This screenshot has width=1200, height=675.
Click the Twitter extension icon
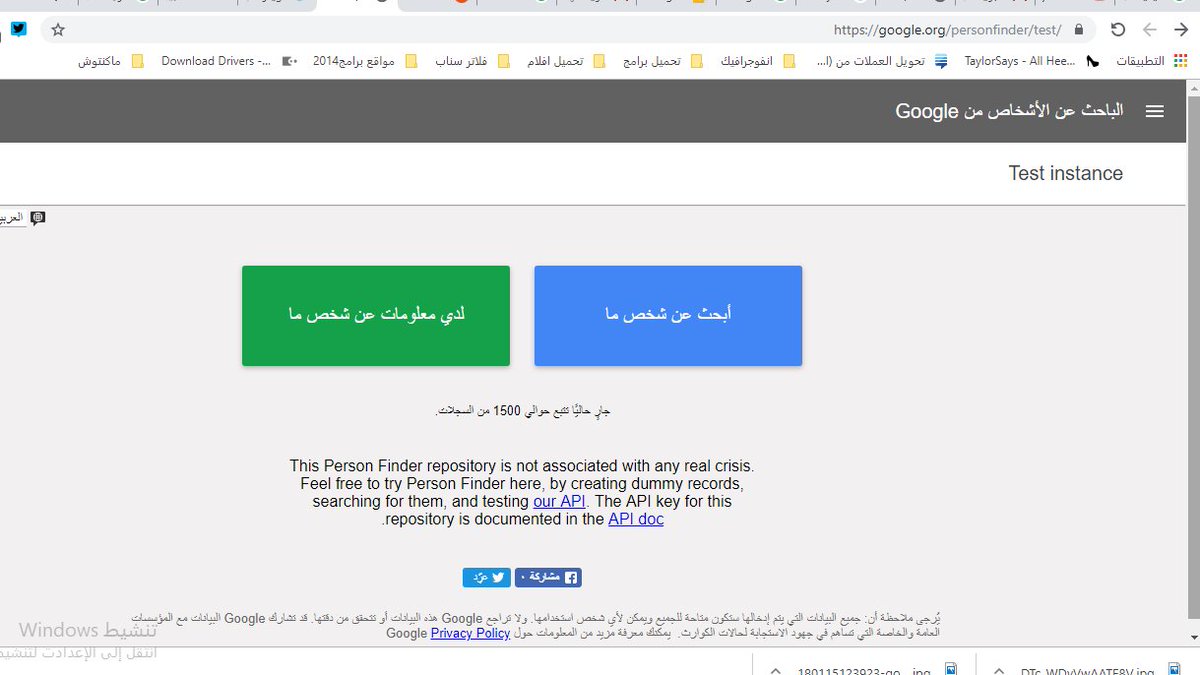click(19, 29)
